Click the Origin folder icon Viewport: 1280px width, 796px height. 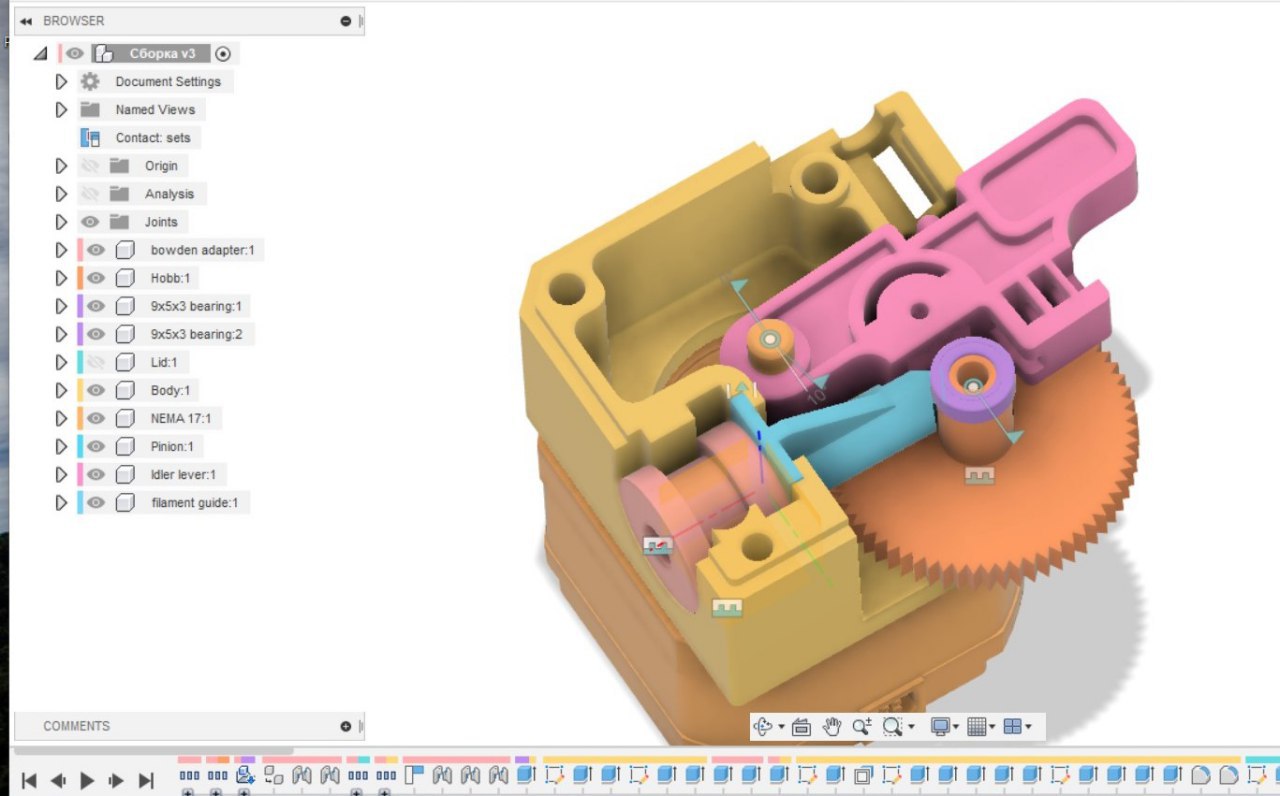click(x=120, y=166)
